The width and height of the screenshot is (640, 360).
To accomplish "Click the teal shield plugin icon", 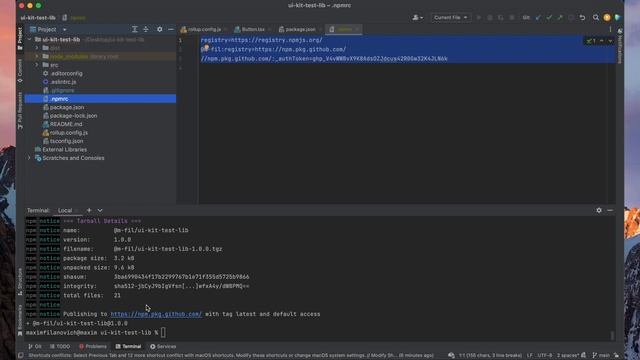I will [617, 18].
